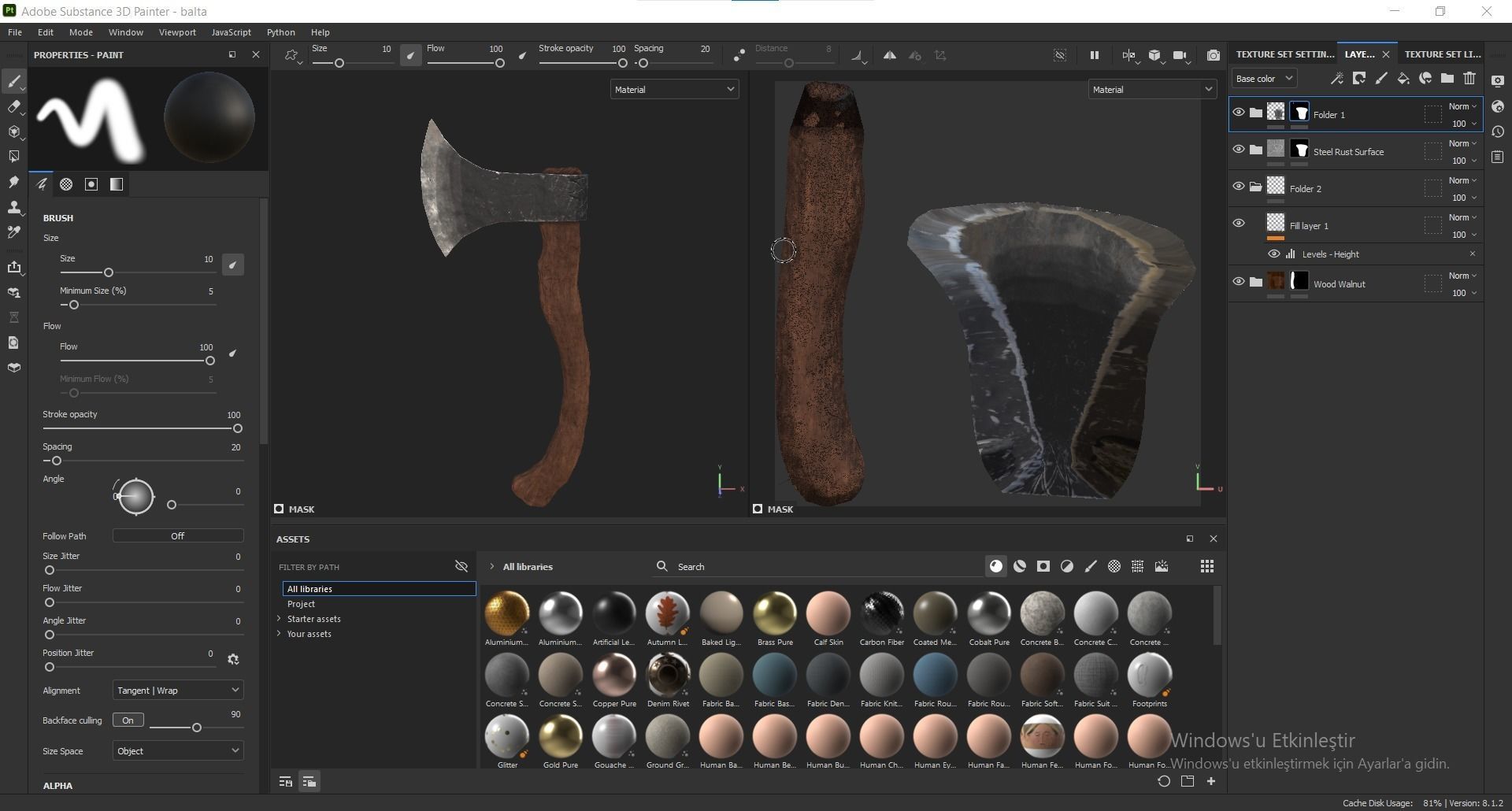1512x811 pixels.
Task: Switch to Texture Set Settings tab
Action: pyautogui.click(x=1284, y=54)
